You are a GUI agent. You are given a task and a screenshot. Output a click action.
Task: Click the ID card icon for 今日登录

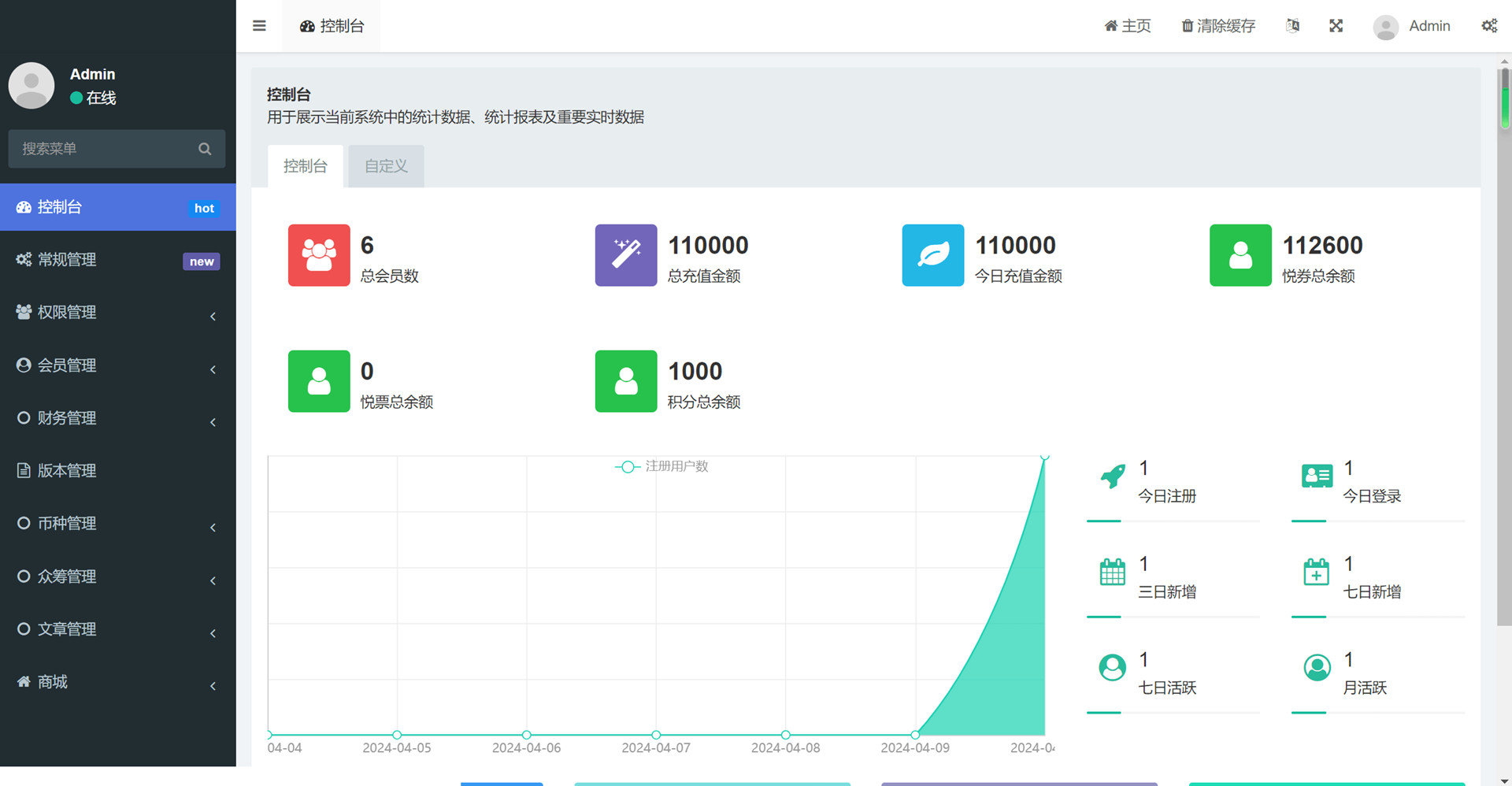click(1317, 476)
